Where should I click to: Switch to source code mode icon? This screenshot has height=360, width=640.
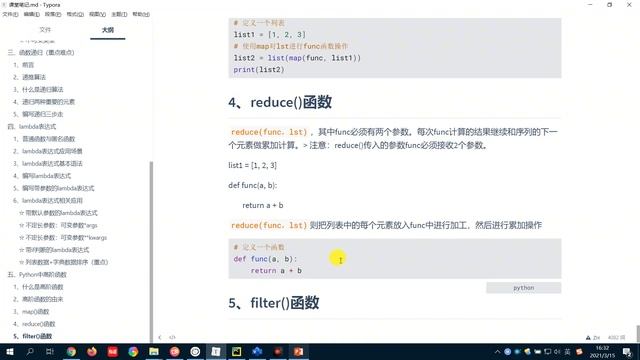click(x=172, y=338)
